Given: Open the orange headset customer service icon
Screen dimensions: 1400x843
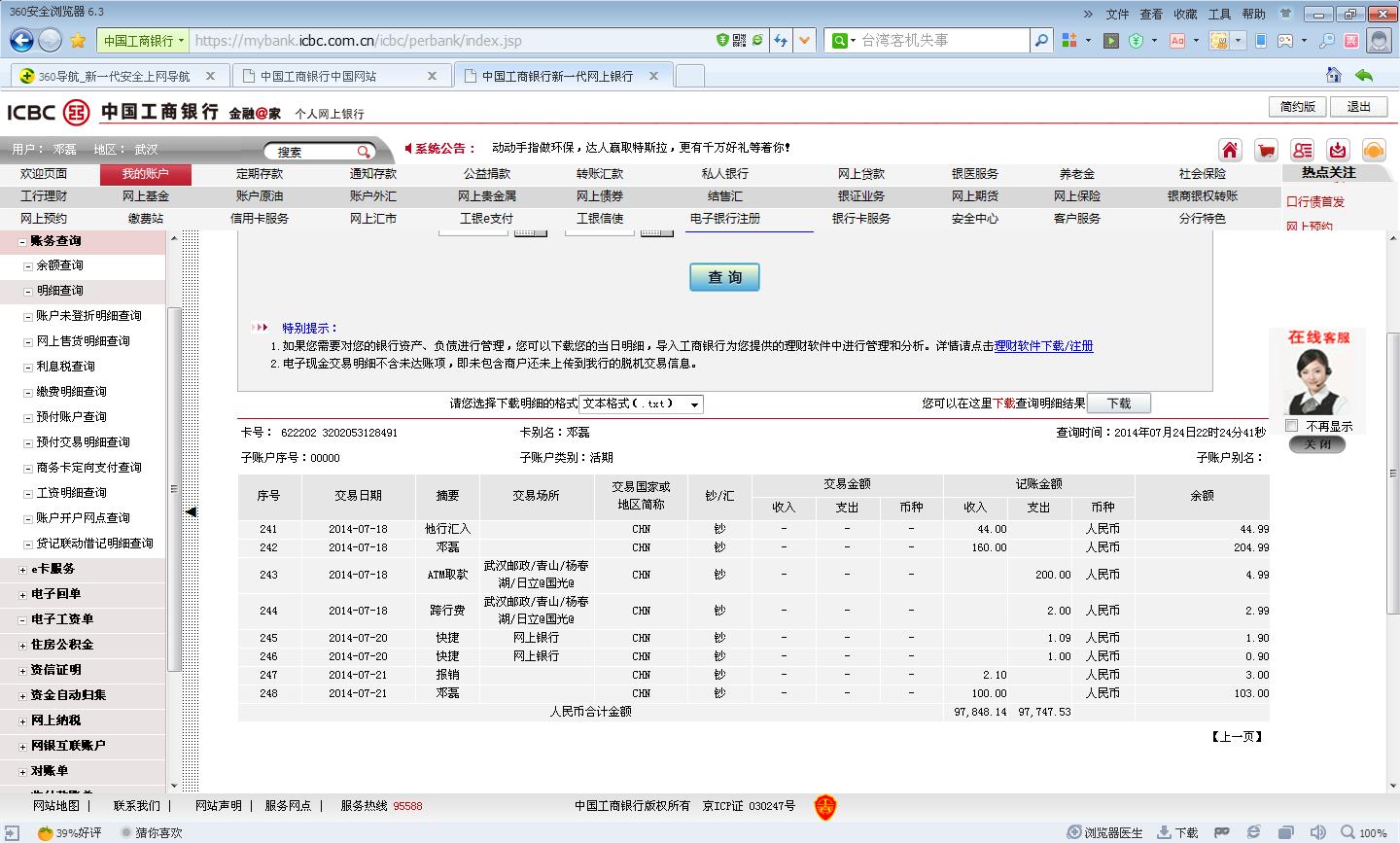Looking at the screenshot, I should pos(1373,150).
